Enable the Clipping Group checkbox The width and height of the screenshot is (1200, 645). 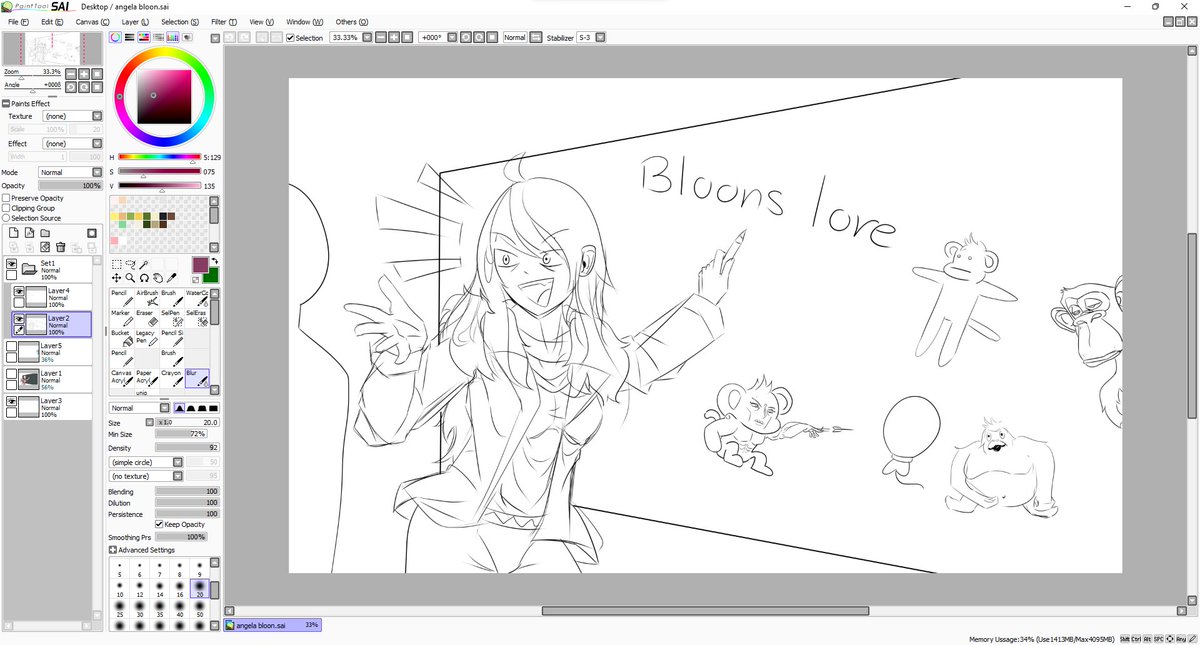[x=6, y=208]
